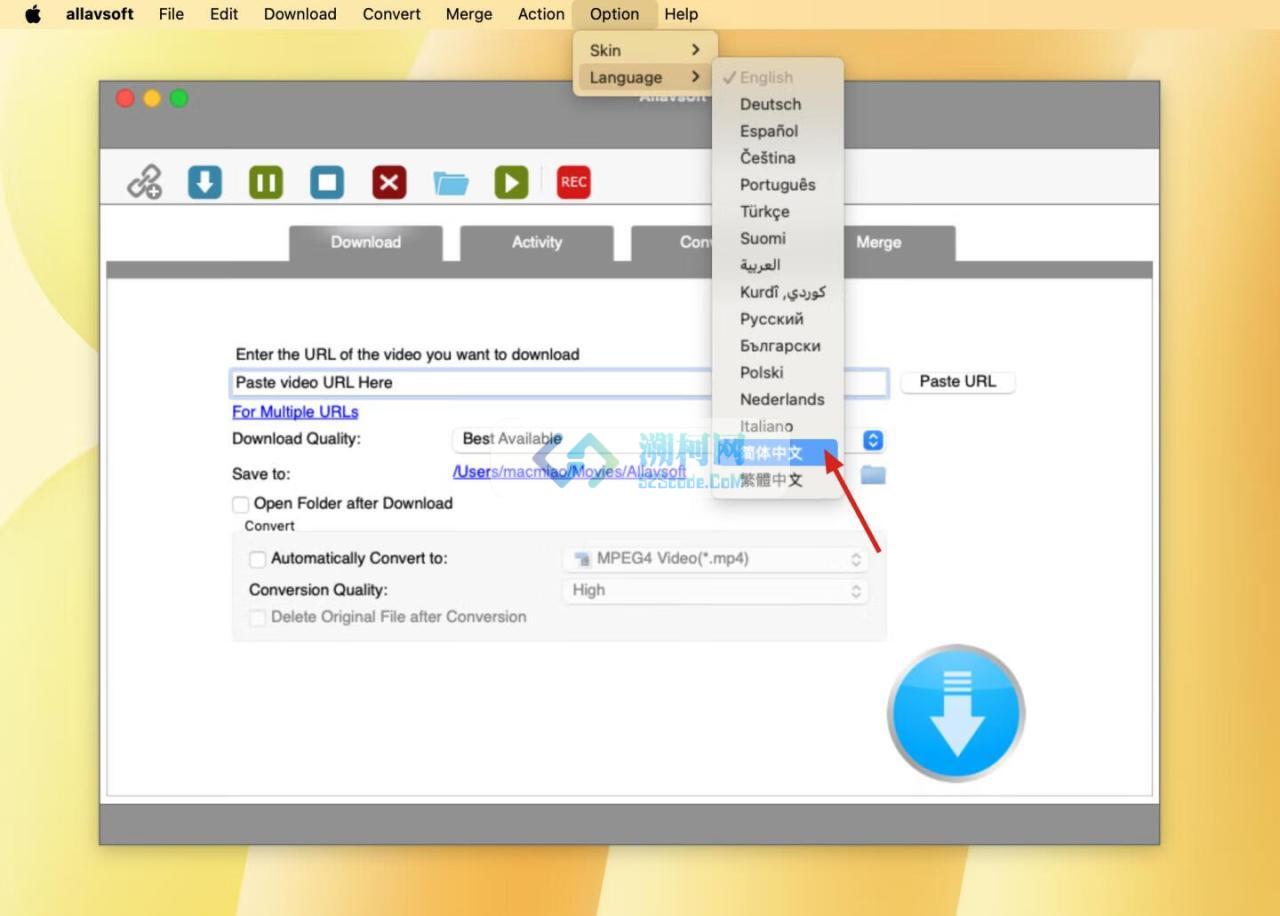Click the Paste URL button

(x=958, y=381)
